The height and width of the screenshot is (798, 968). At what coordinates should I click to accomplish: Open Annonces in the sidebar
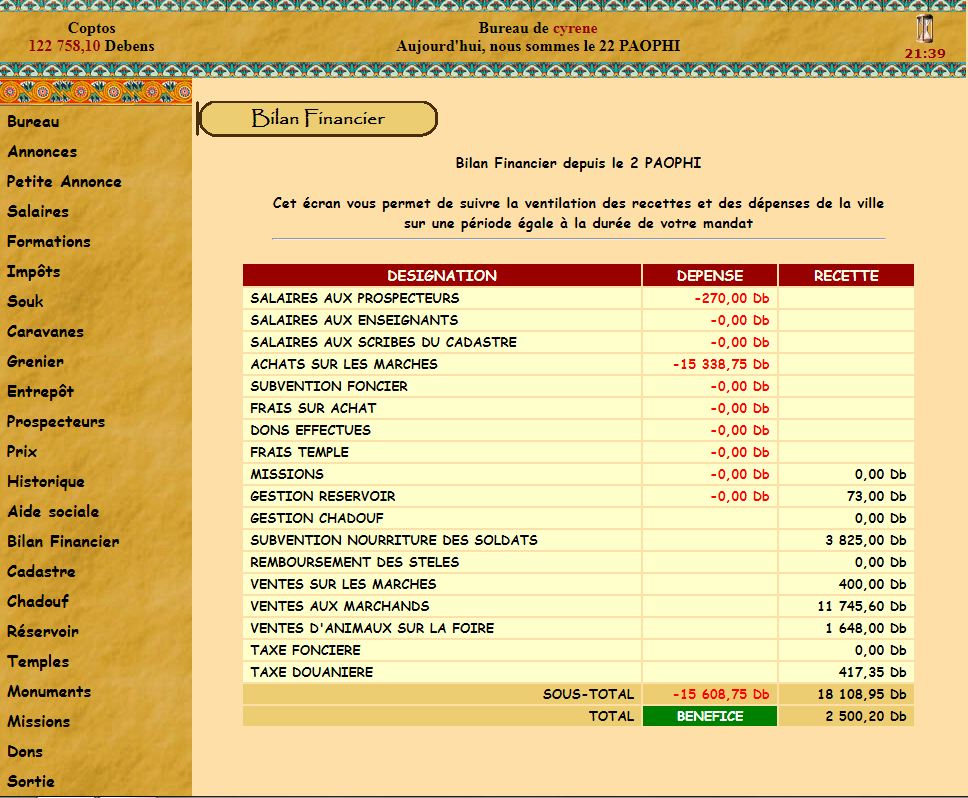(42, 152)
